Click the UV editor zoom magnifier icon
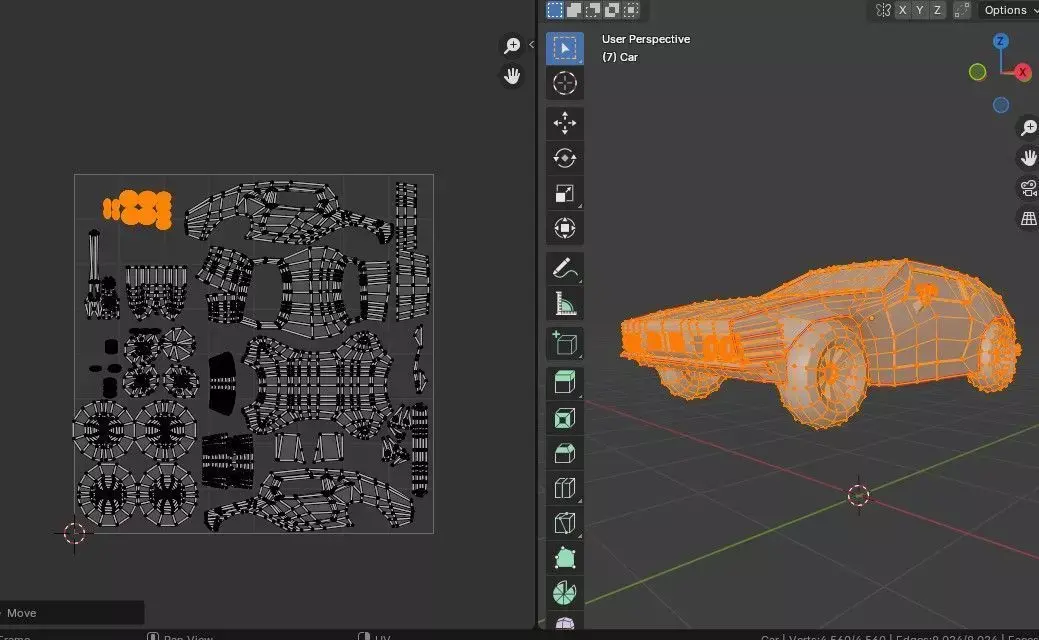Image resolution: width=1039 pixels, height=640 pixels. [x=512, y=46]
